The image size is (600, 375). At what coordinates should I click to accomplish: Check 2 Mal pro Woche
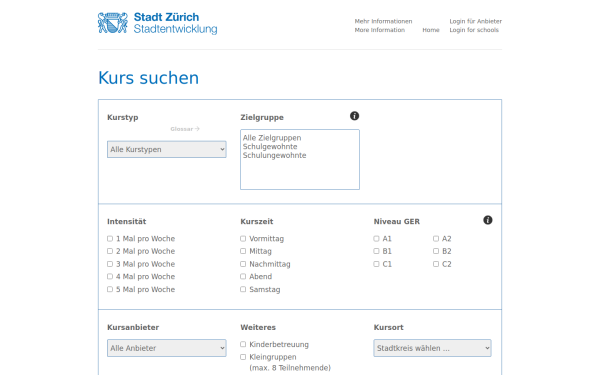click(x=110, y=251)
